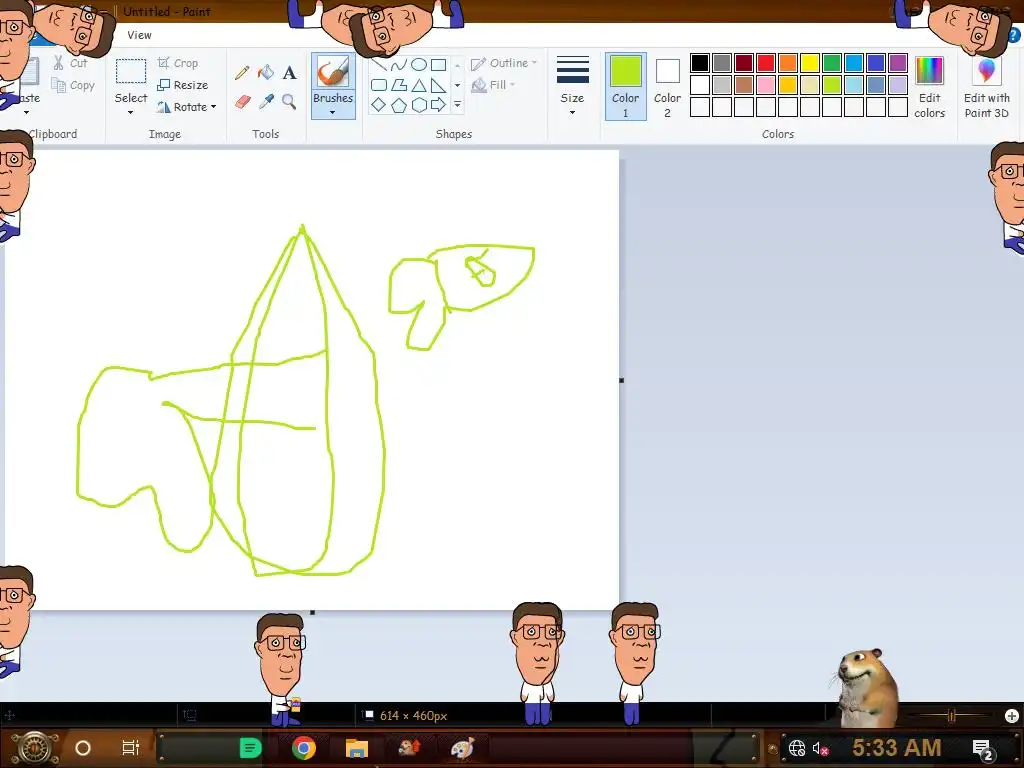Select the lime color swatch
1024x768 pixels.
click(x=832, y=85)
